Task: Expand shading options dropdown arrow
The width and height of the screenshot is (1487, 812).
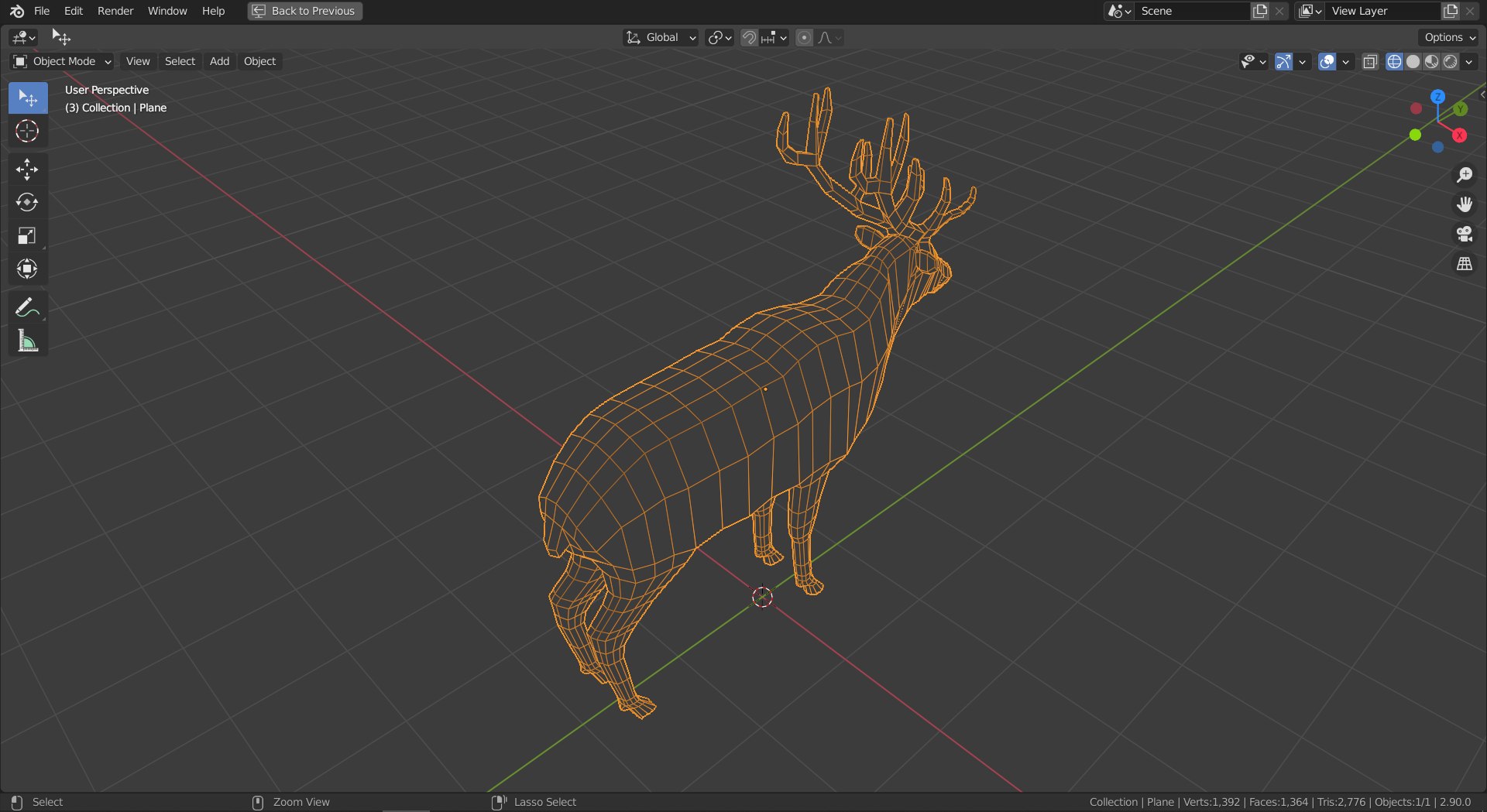Action: click(x=1469, y=61)
